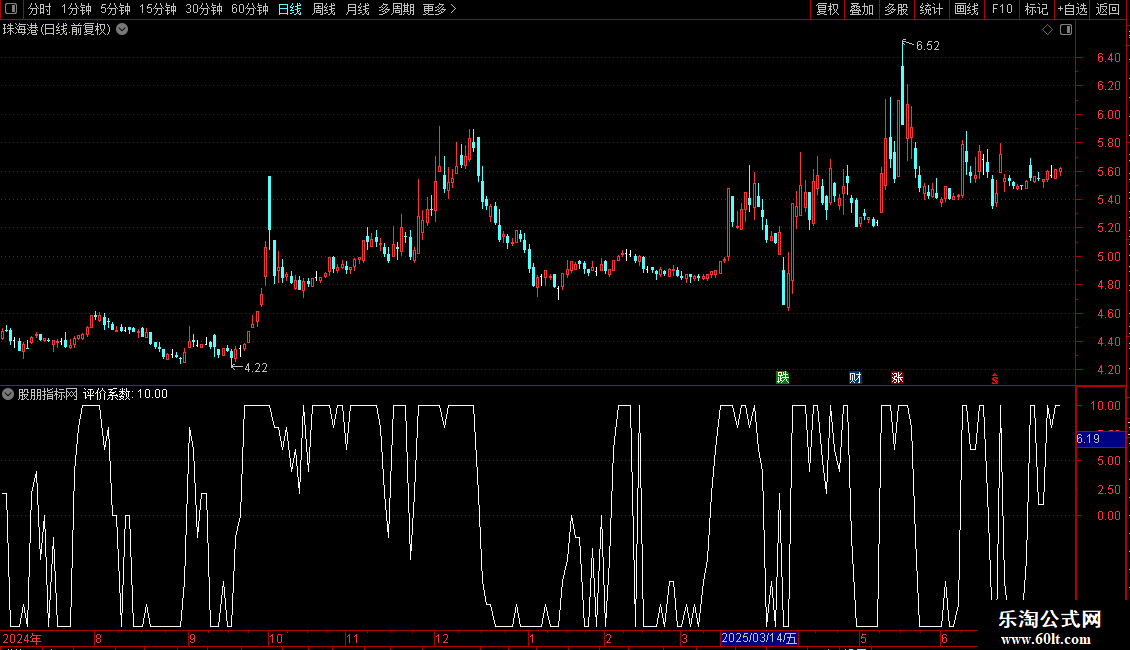Viewport: 1130px width, 650px height.
Task: Expand the 更多 more periods menu
Action: (x=439, y=9)
